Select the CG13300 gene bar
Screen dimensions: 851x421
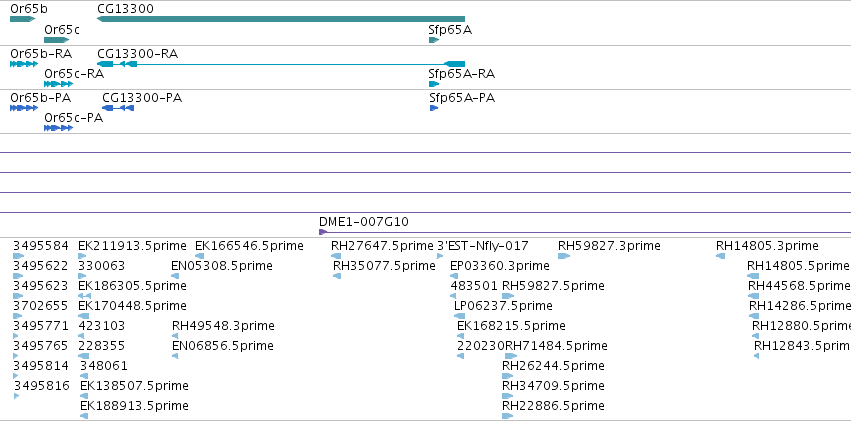pos(281,19)
